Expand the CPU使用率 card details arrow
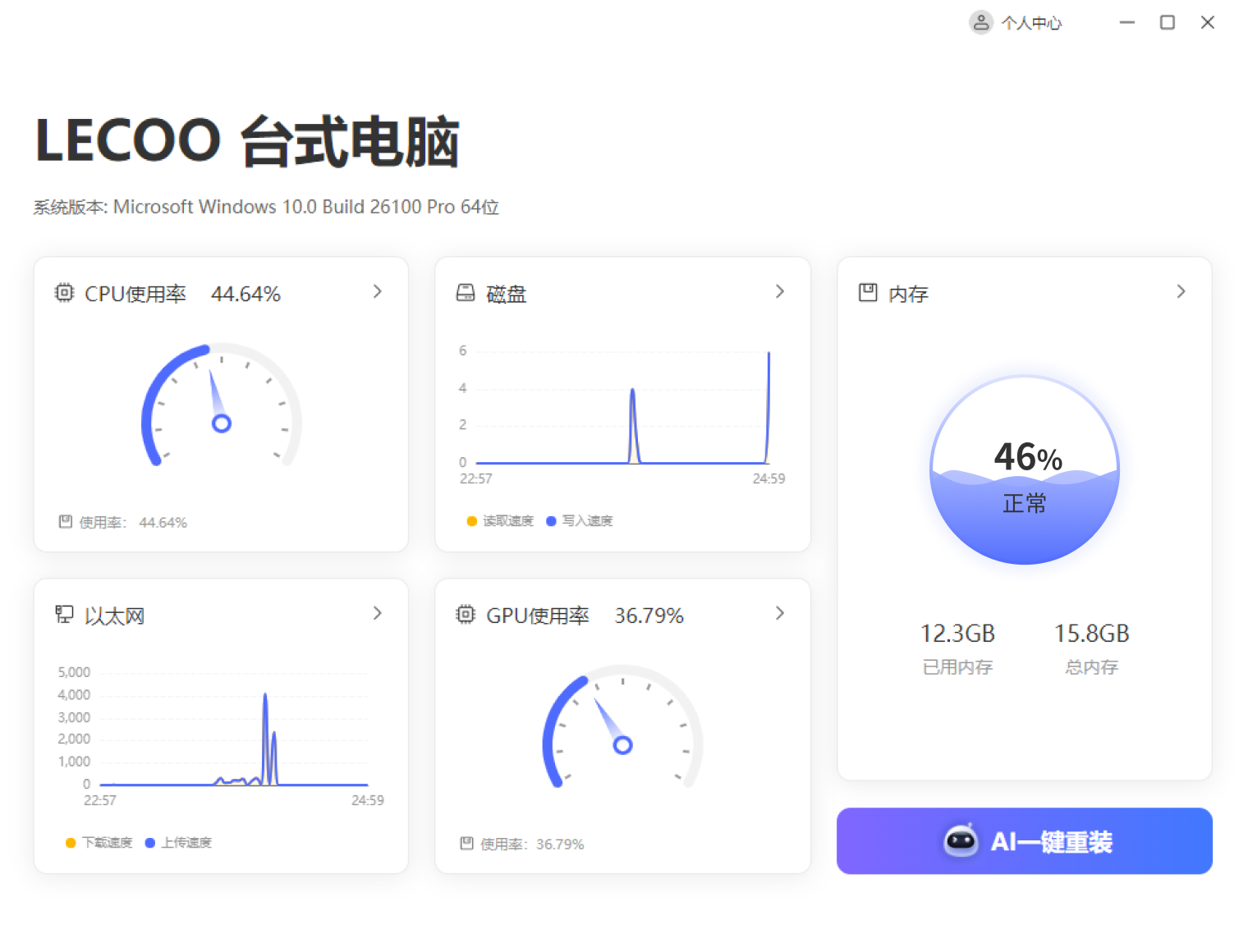 tap(378, 291)
